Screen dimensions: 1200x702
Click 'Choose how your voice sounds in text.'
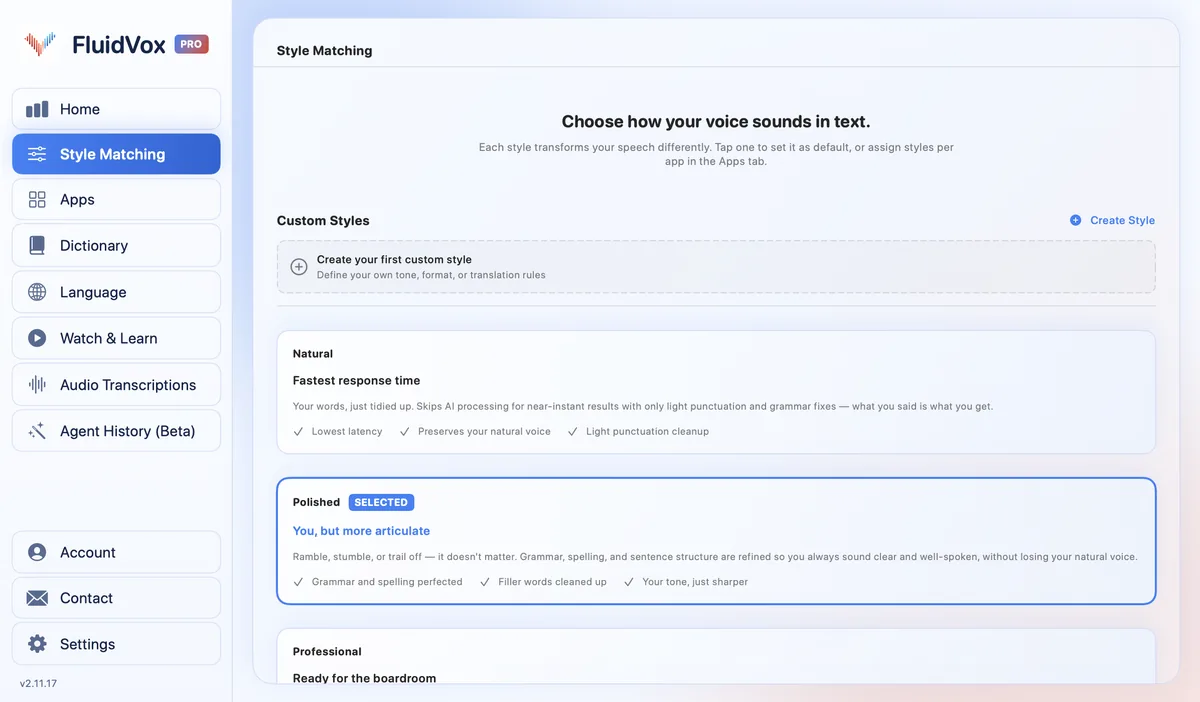pyautogui.click(x=716, y=122)
